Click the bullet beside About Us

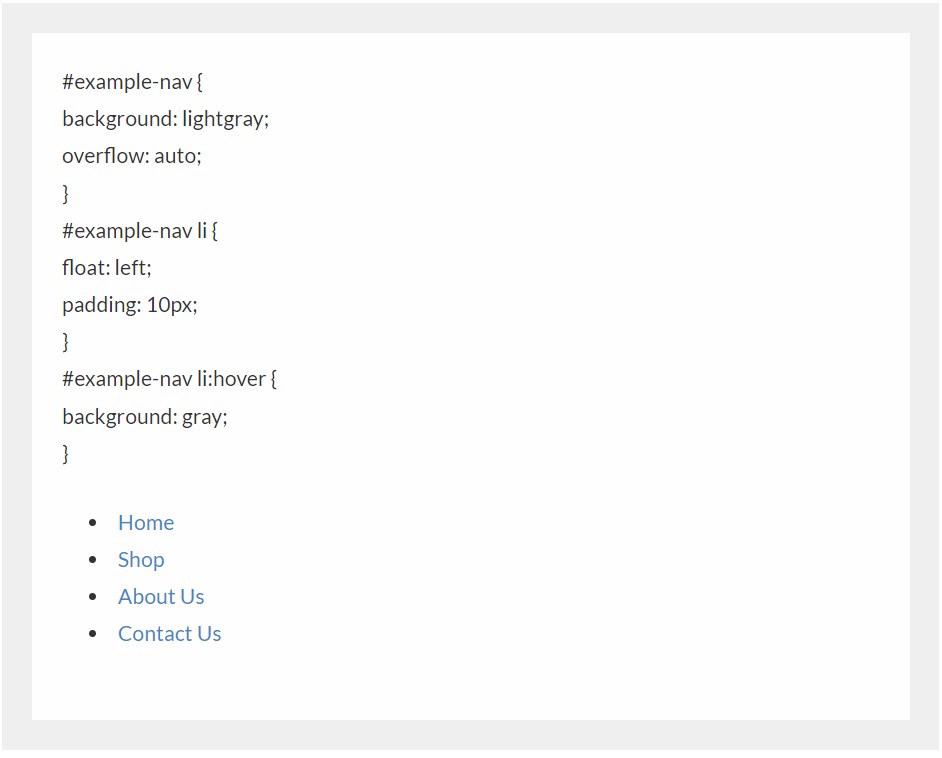point(93,597)
